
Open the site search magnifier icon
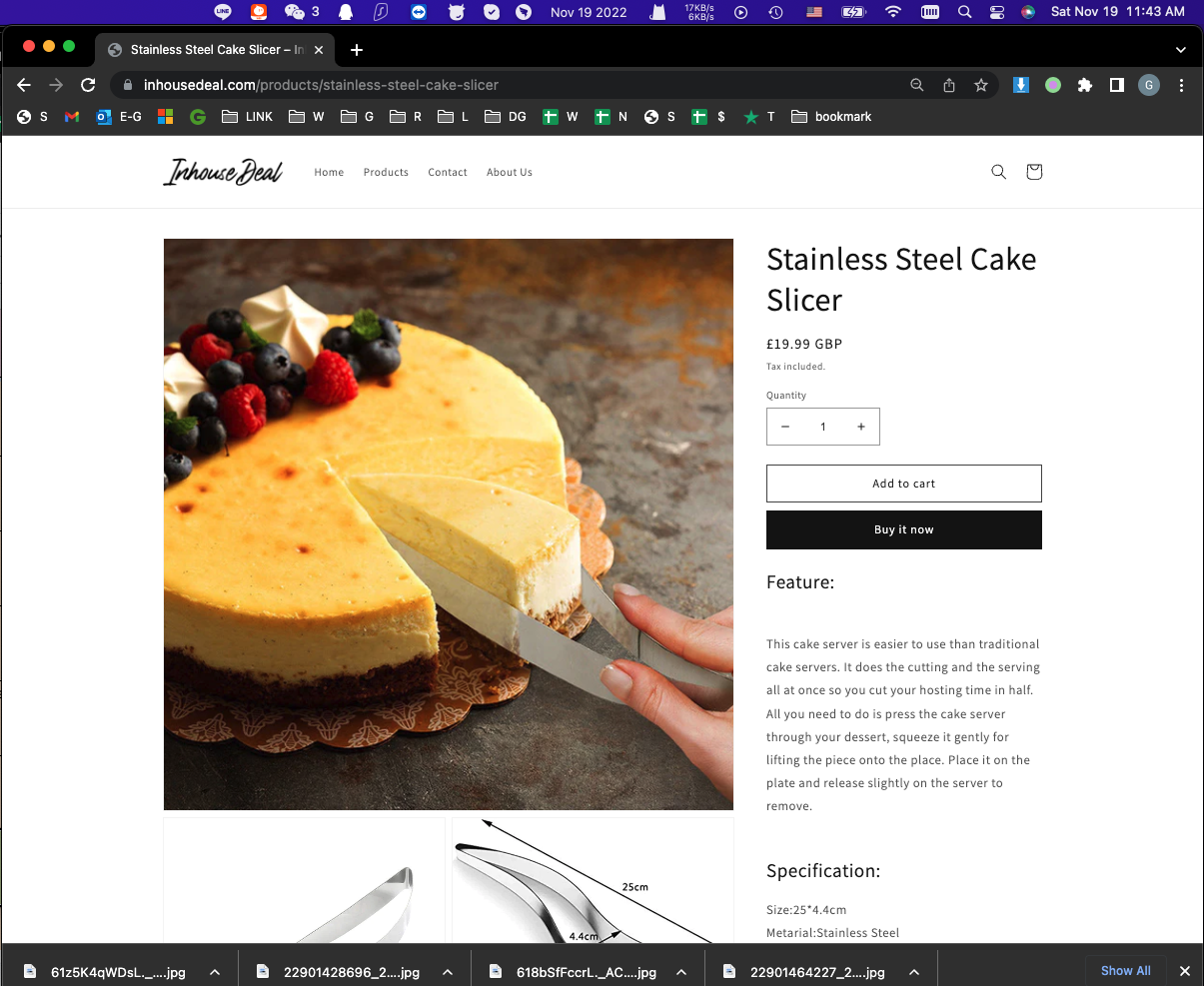click(998, 172)
